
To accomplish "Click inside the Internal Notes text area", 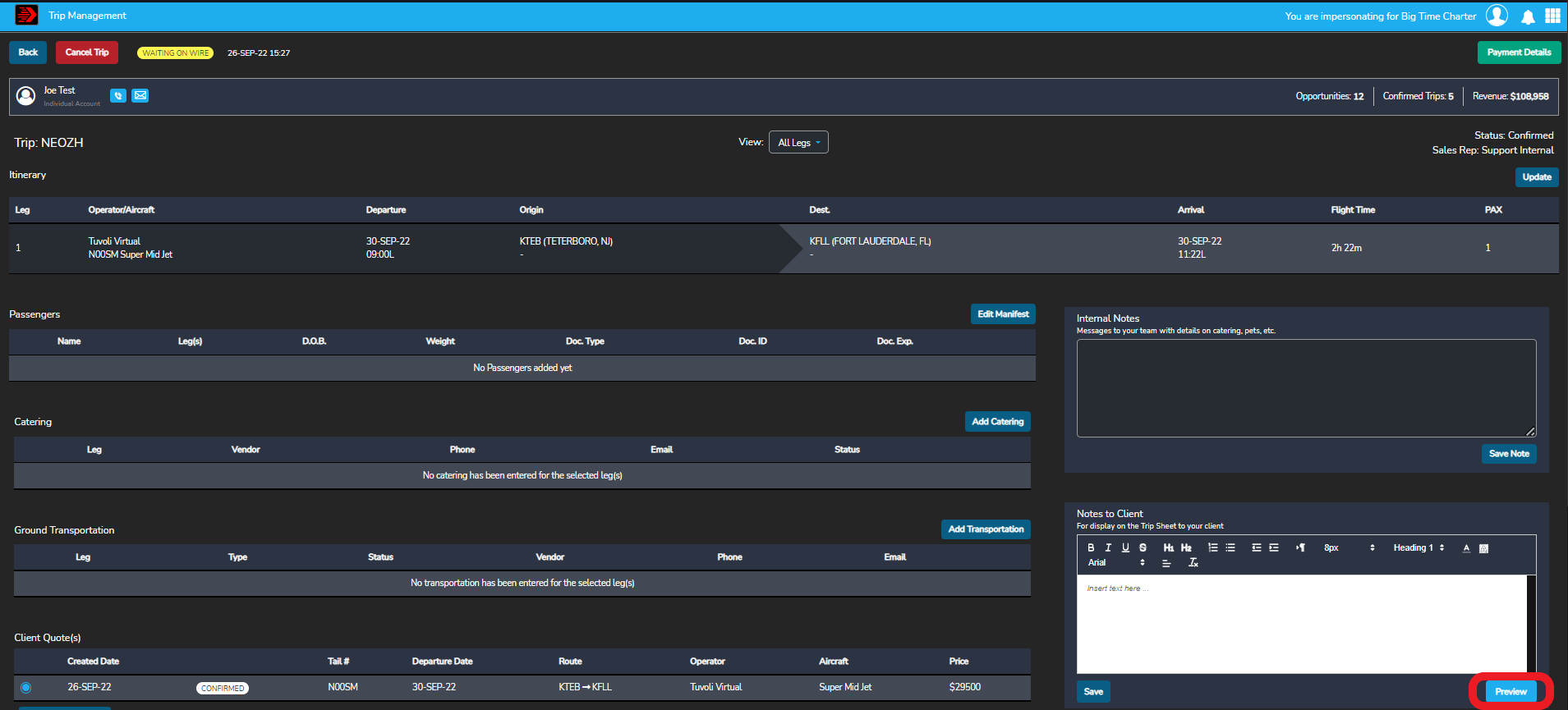I will pyautogui.click(x=1305, y=387).
